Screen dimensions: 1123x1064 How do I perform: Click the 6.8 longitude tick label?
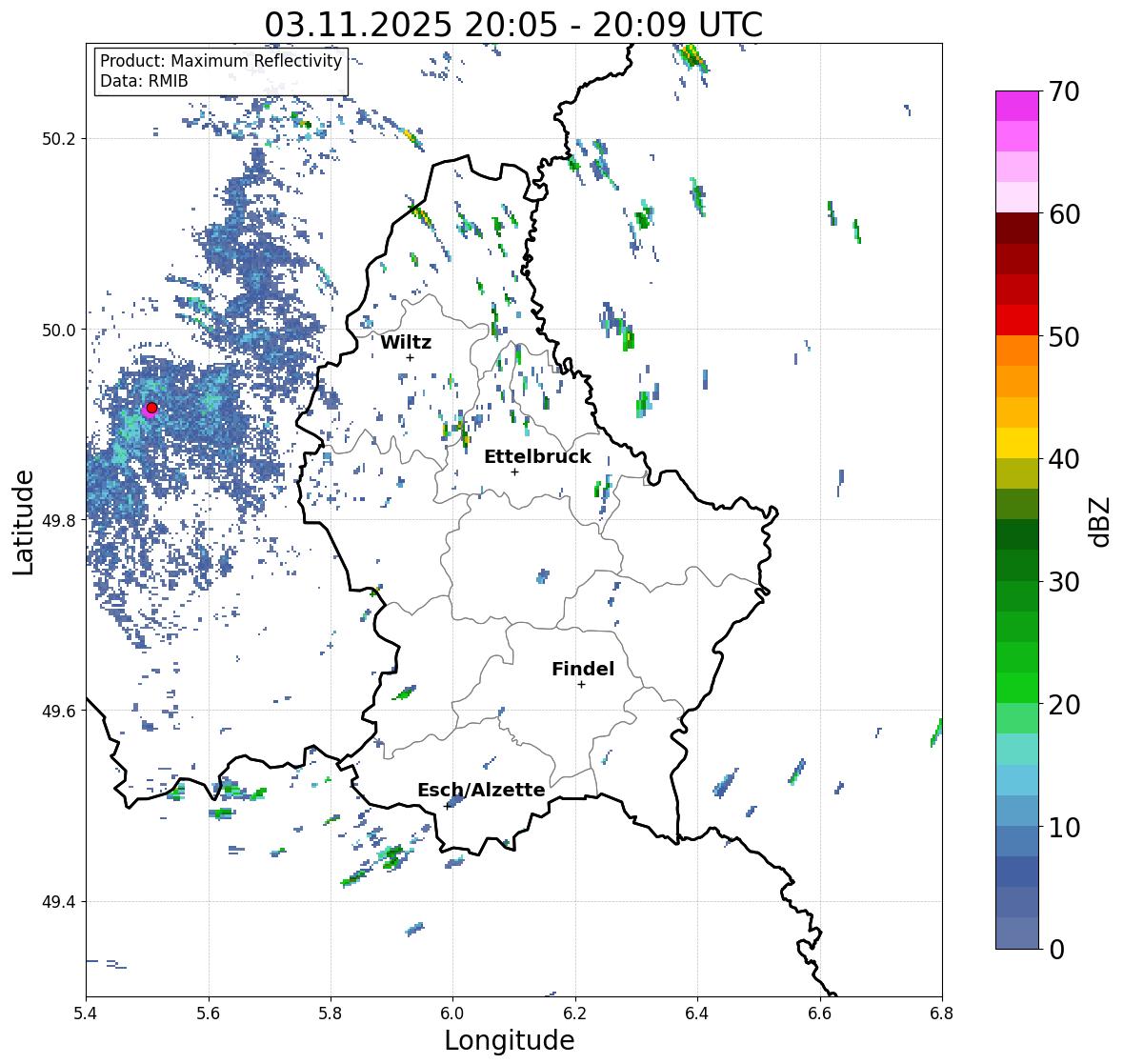tap(942, 1013)
